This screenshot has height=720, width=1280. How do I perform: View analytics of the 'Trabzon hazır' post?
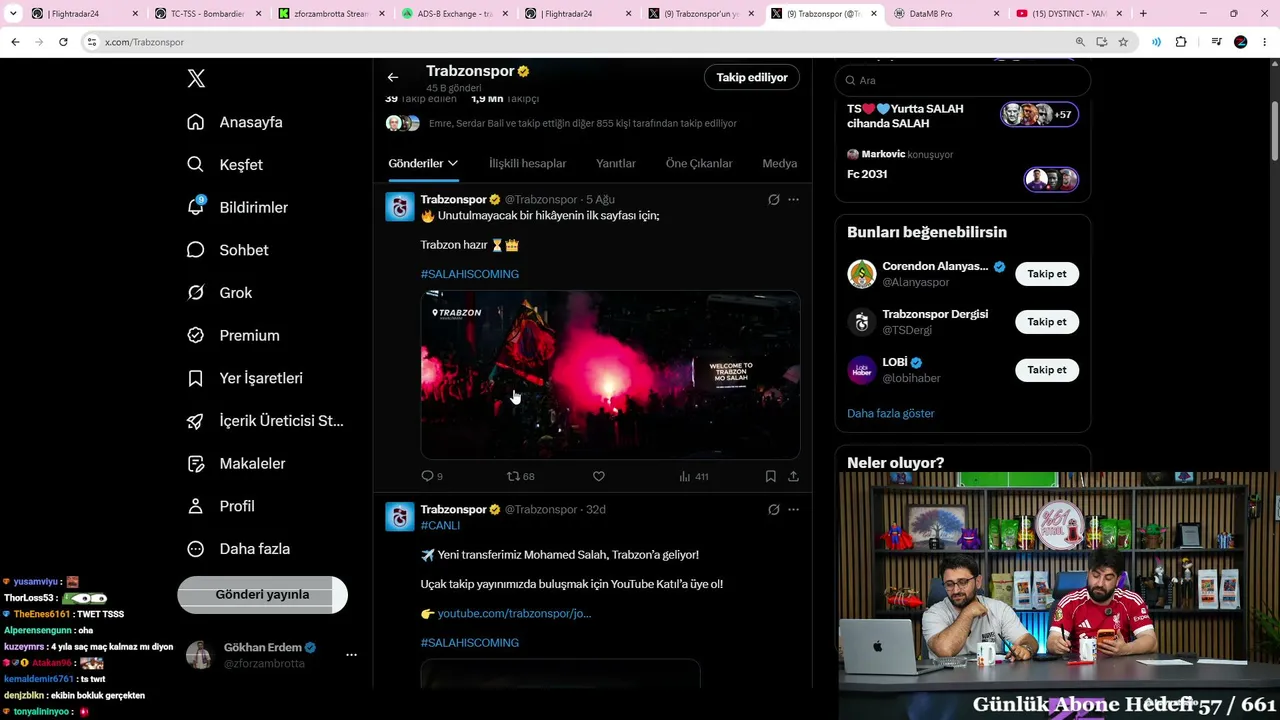pyautogui.click(x=694, y=477)
